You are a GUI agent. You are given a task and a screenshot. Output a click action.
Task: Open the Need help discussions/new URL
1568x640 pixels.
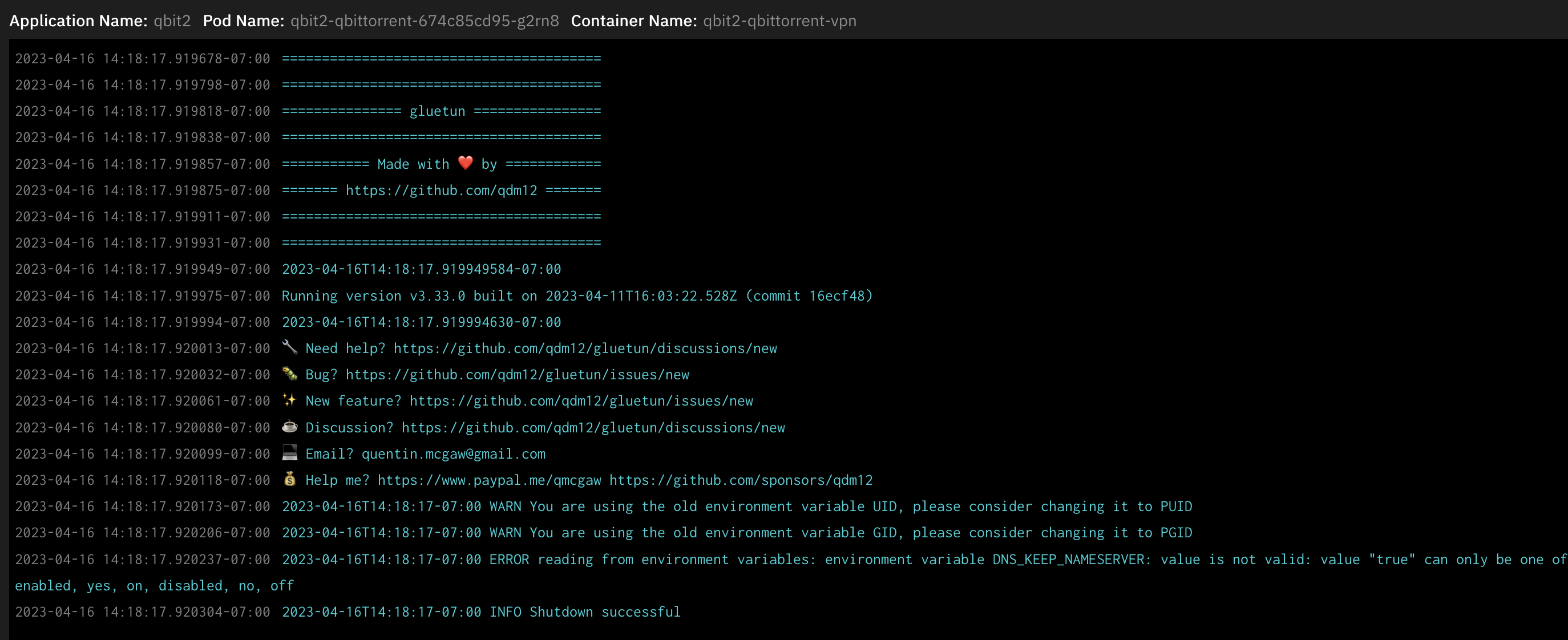tap(585, 349)
